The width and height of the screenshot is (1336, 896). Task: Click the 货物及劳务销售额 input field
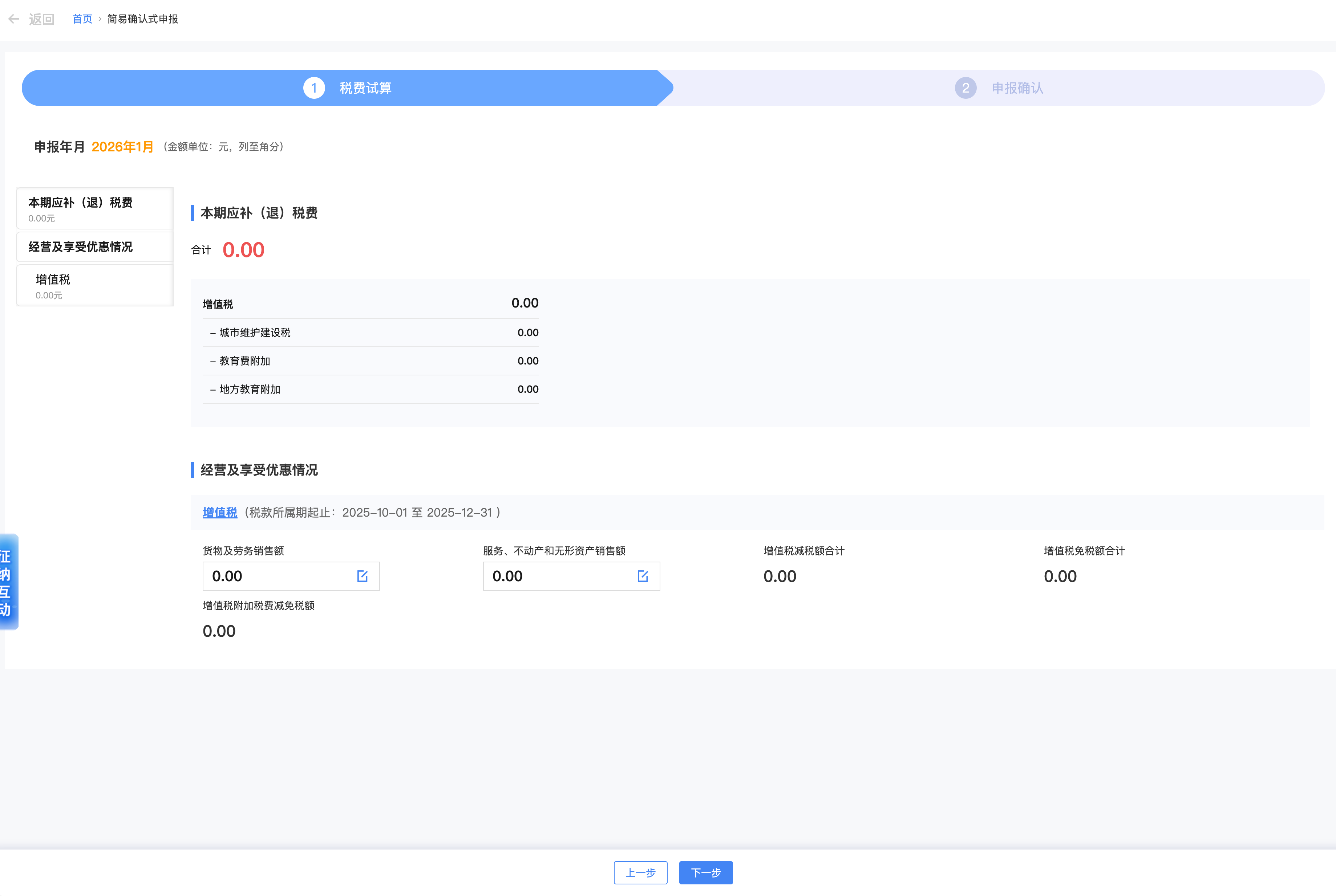274,576
